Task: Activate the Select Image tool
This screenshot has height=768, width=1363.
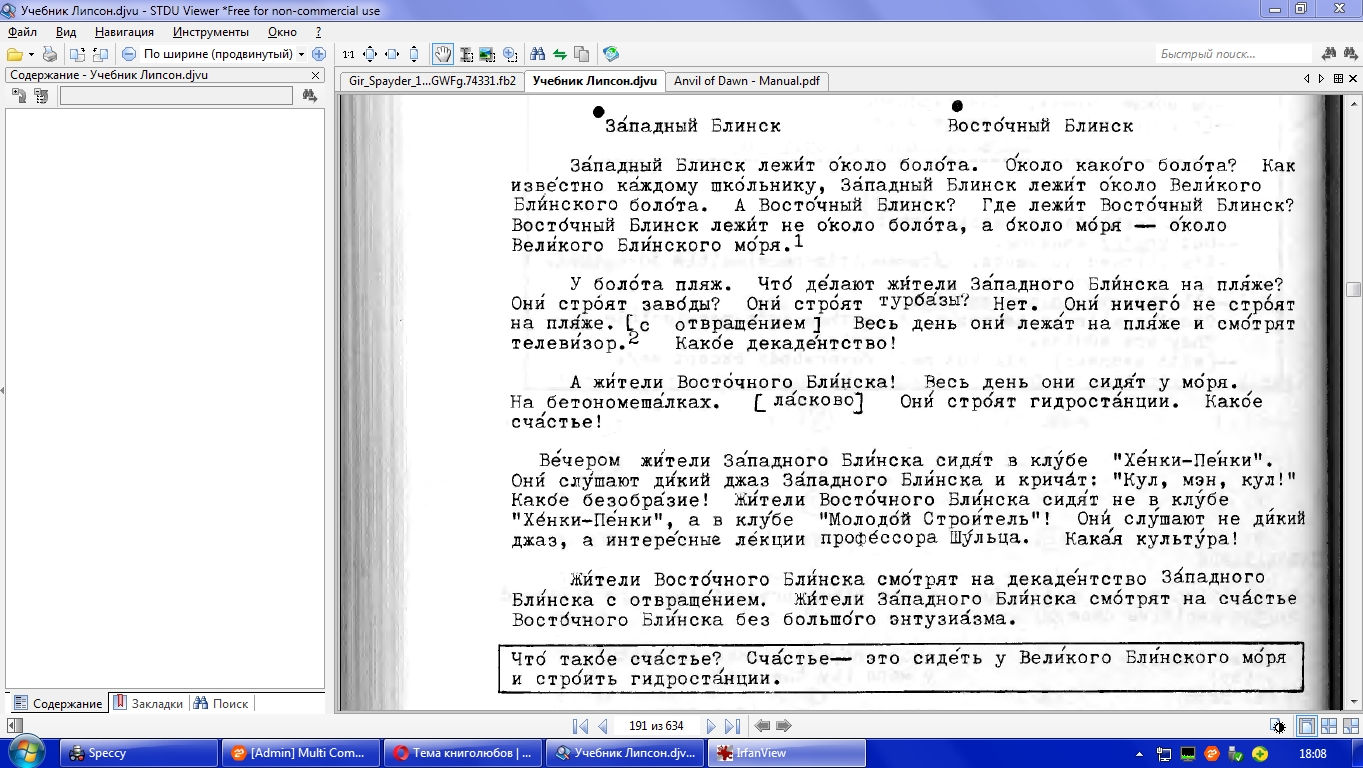Action: pos(487,54)
